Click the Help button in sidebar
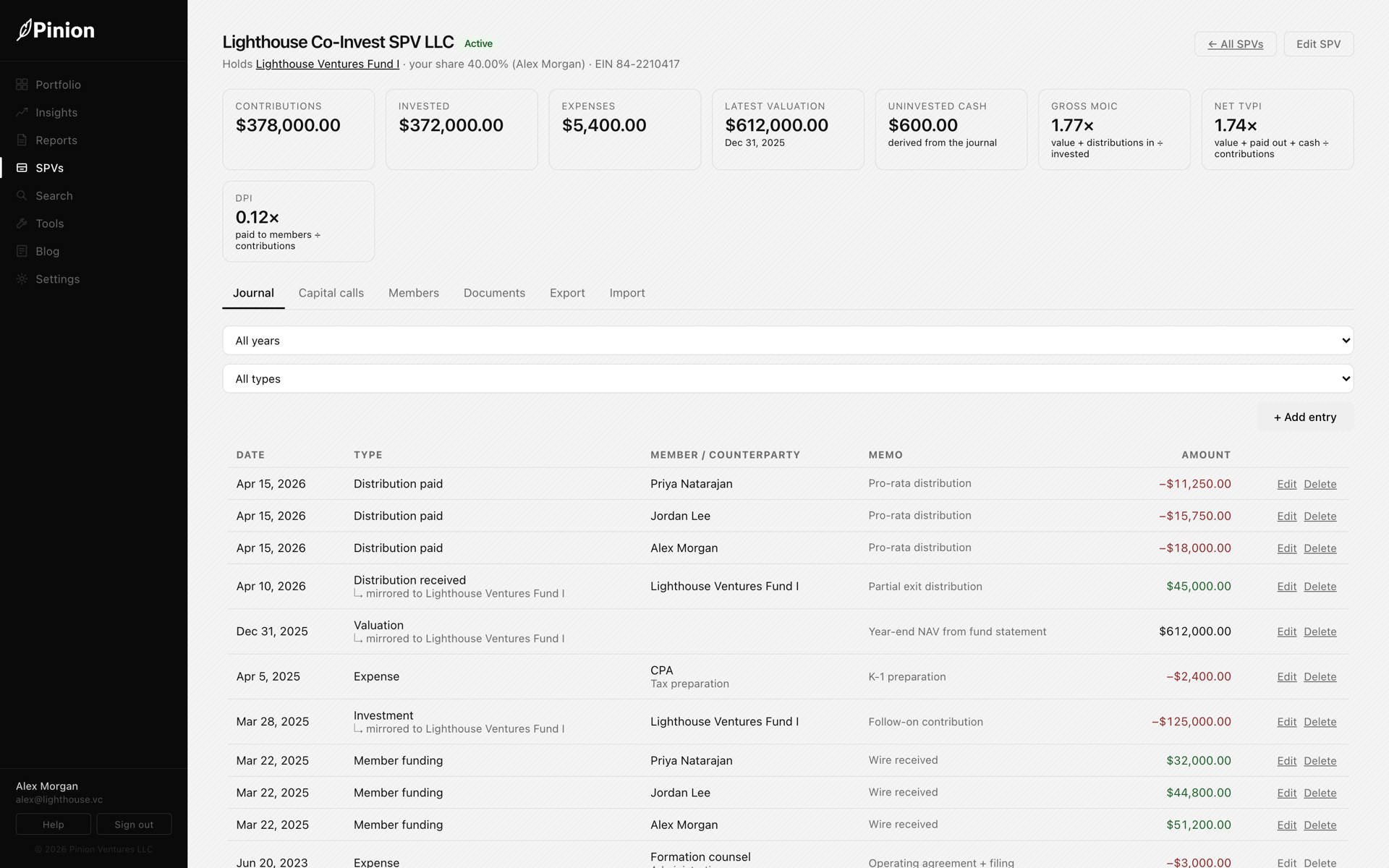The image size is (1389, 868). (54, 825)
